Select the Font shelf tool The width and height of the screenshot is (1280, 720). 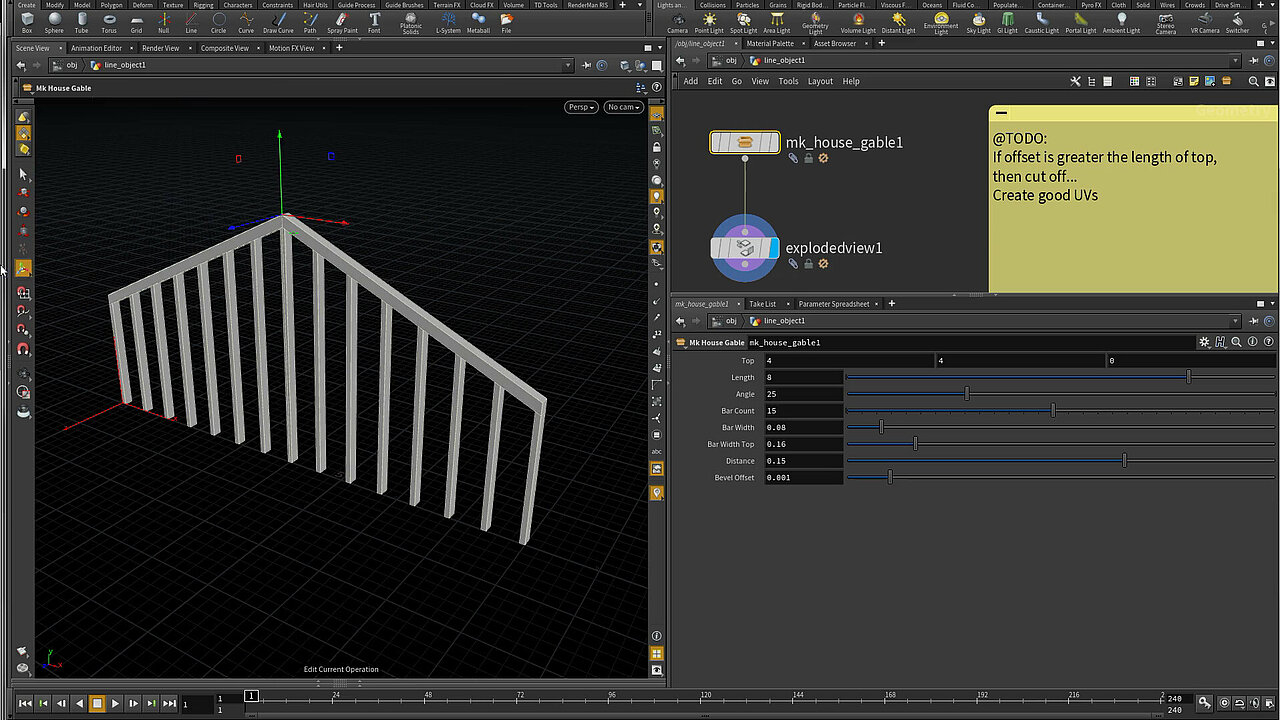pyautogui.click(x=374, y=22)
